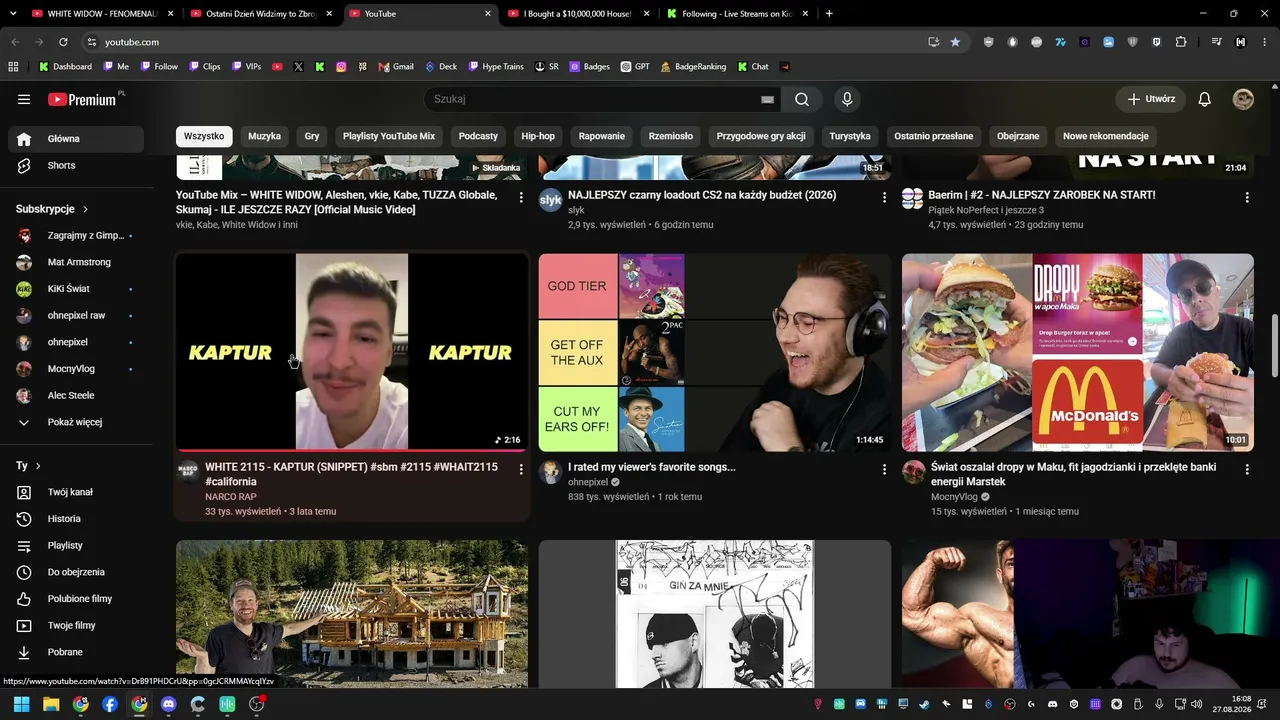This screenshot has height=720, width=1280.
Task: Open the Chrome apps grid shortcut
Action: [13, 67]
